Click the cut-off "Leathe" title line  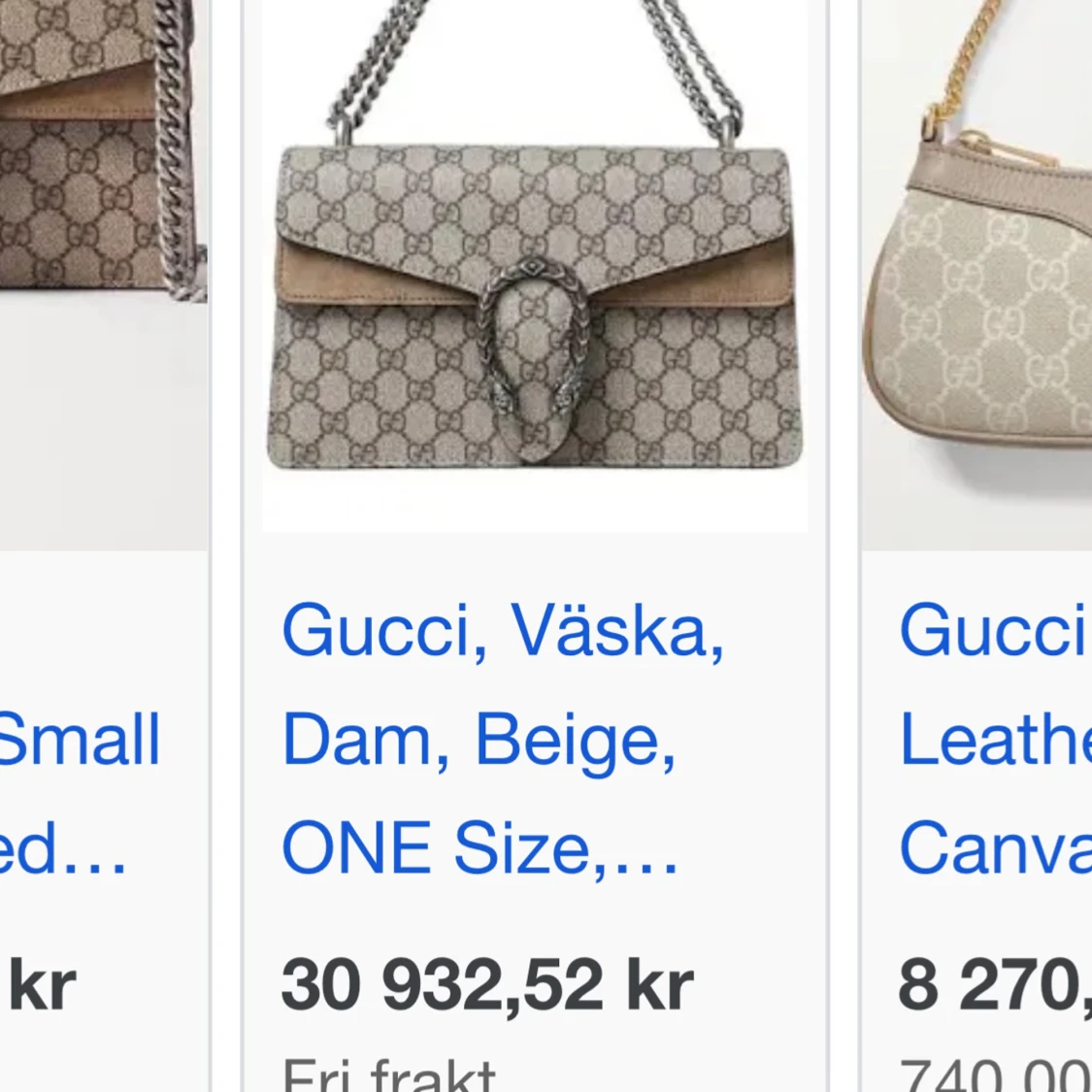coord(995,739)
